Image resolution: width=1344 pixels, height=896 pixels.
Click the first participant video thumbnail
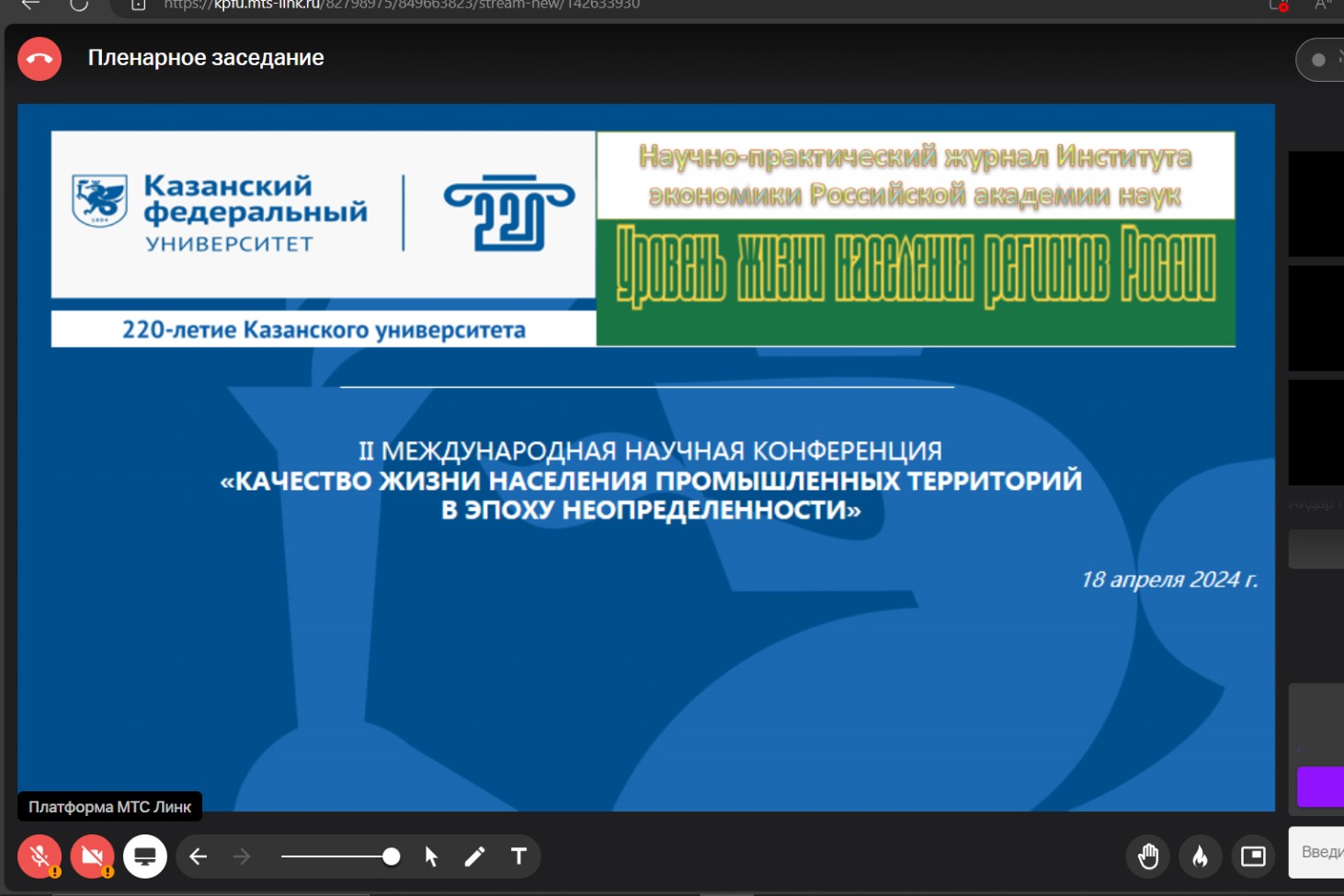1316,204
